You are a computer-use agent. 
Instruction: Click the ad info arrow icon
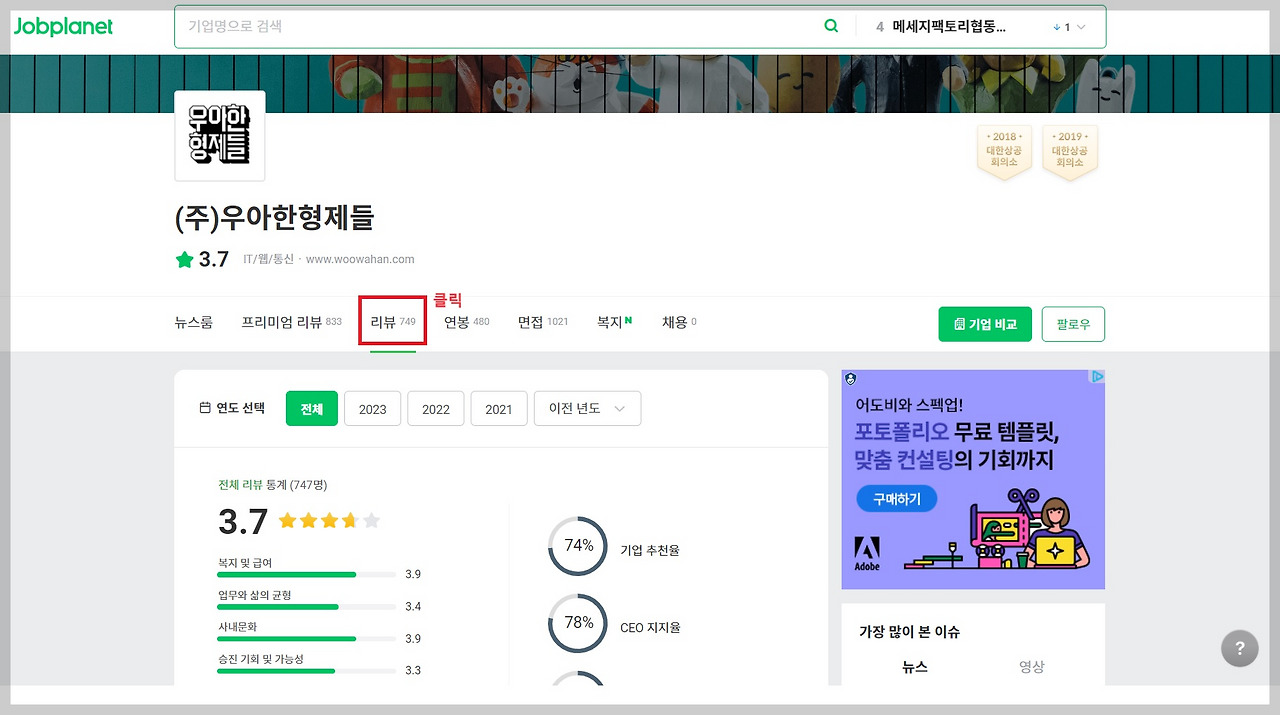click(x=1097, y=377)
